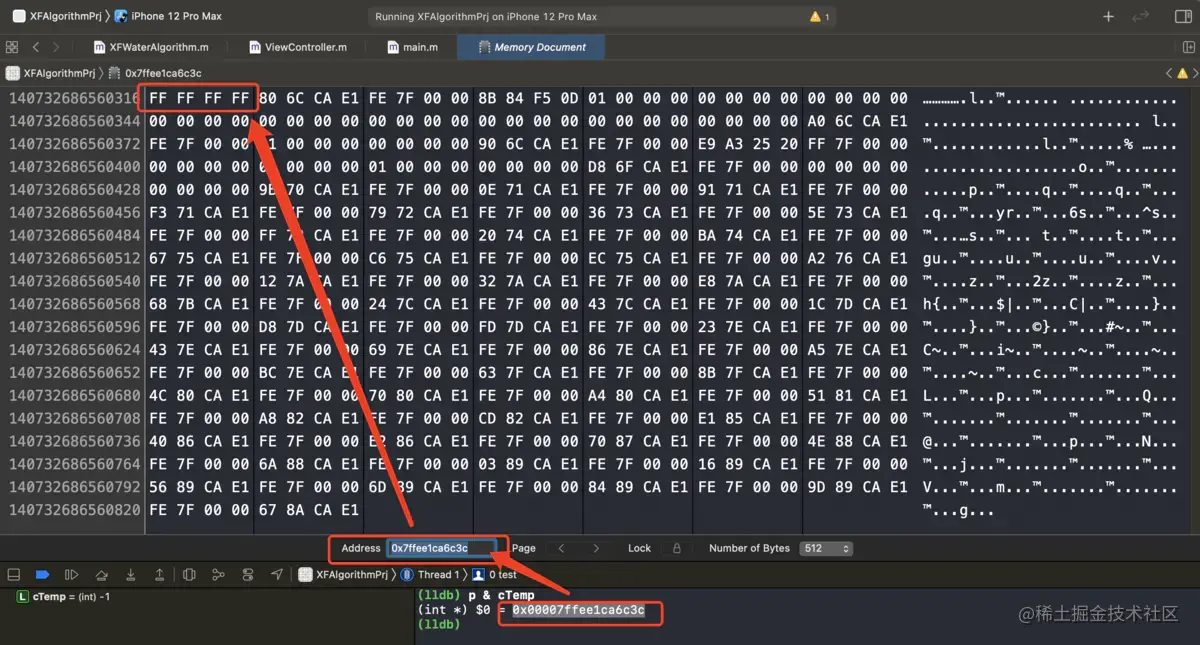Switch to main.m tab
The image size is (1200, 645).
(411, 47)
